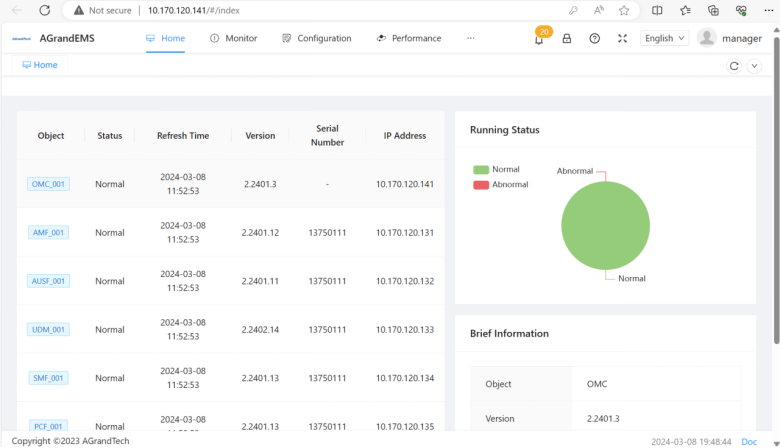The width and height of the screenshot is (780, 448).
Task: Expand the tab options chevron dropdown
Action: click(x=755, y=66)
